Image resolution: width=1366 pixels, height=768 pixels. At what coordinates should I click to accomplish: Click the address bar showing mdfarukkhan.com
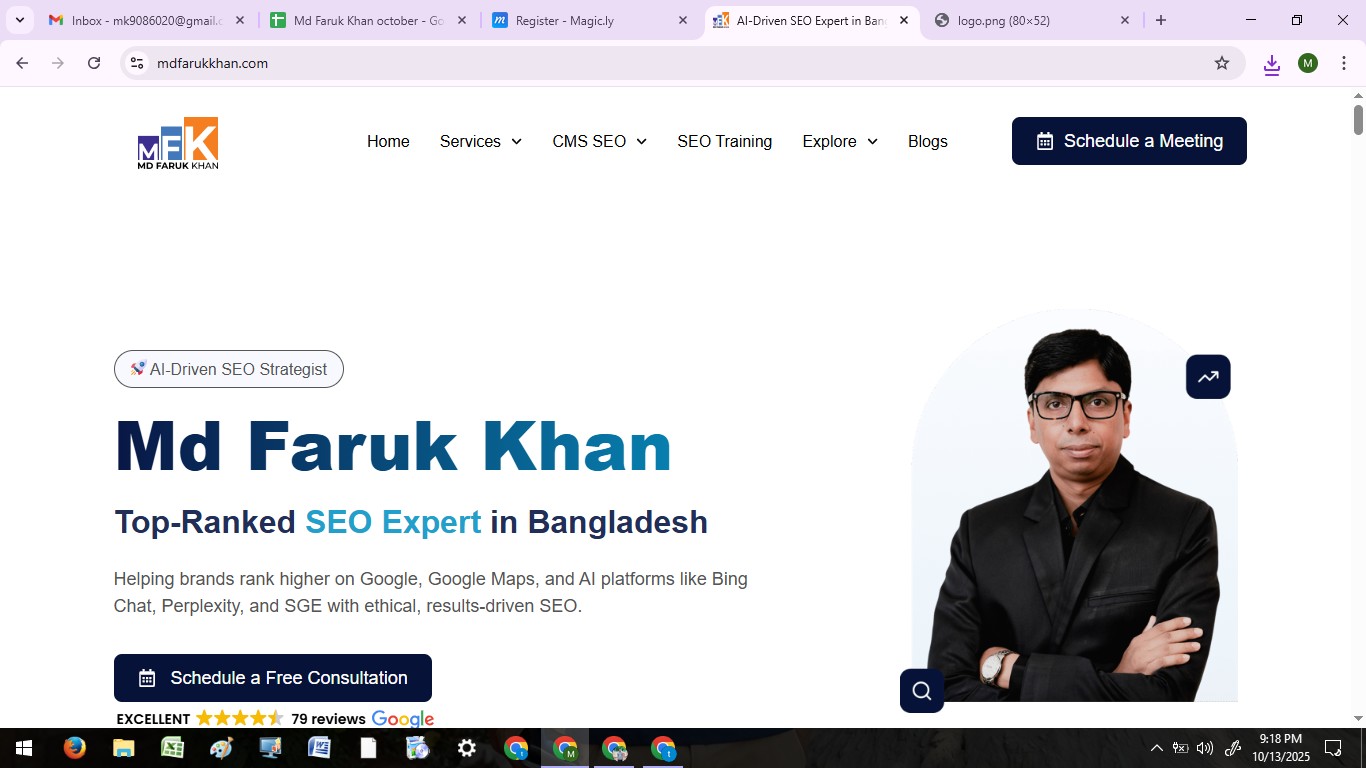pyautogui.click(x=600, y=63)
